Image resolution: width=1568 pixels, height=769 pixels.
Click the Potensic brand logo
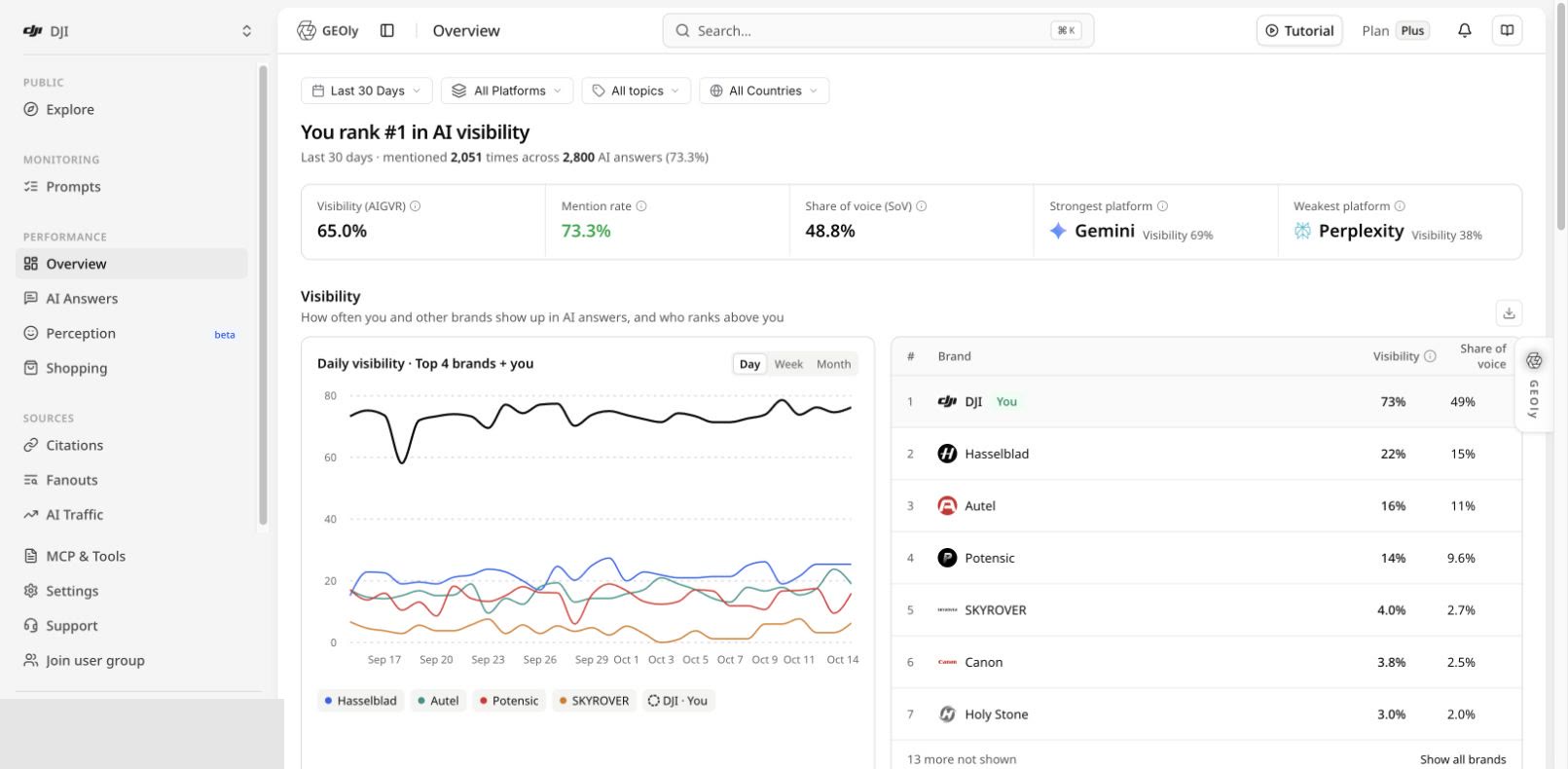tap(947, 558)
